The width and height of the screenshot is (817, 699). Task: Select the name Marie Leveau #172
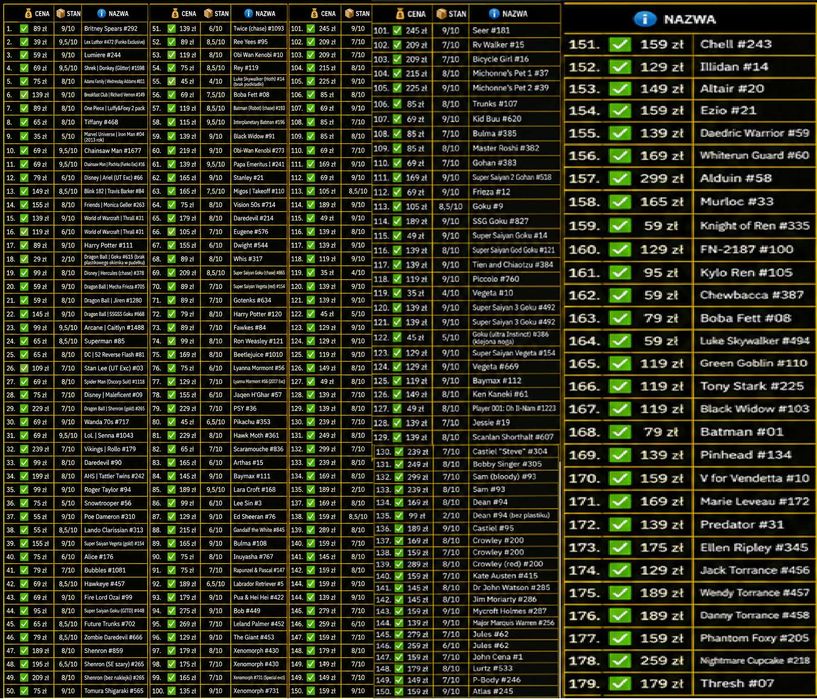754,501
